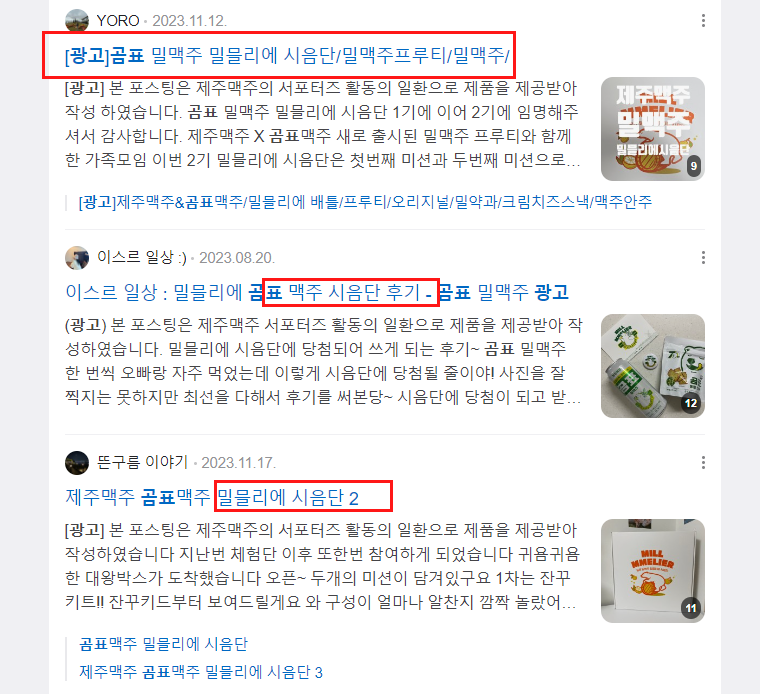Open more options for 이스르 일상 post
Screen dimensions: 760x694
[703, 257]
